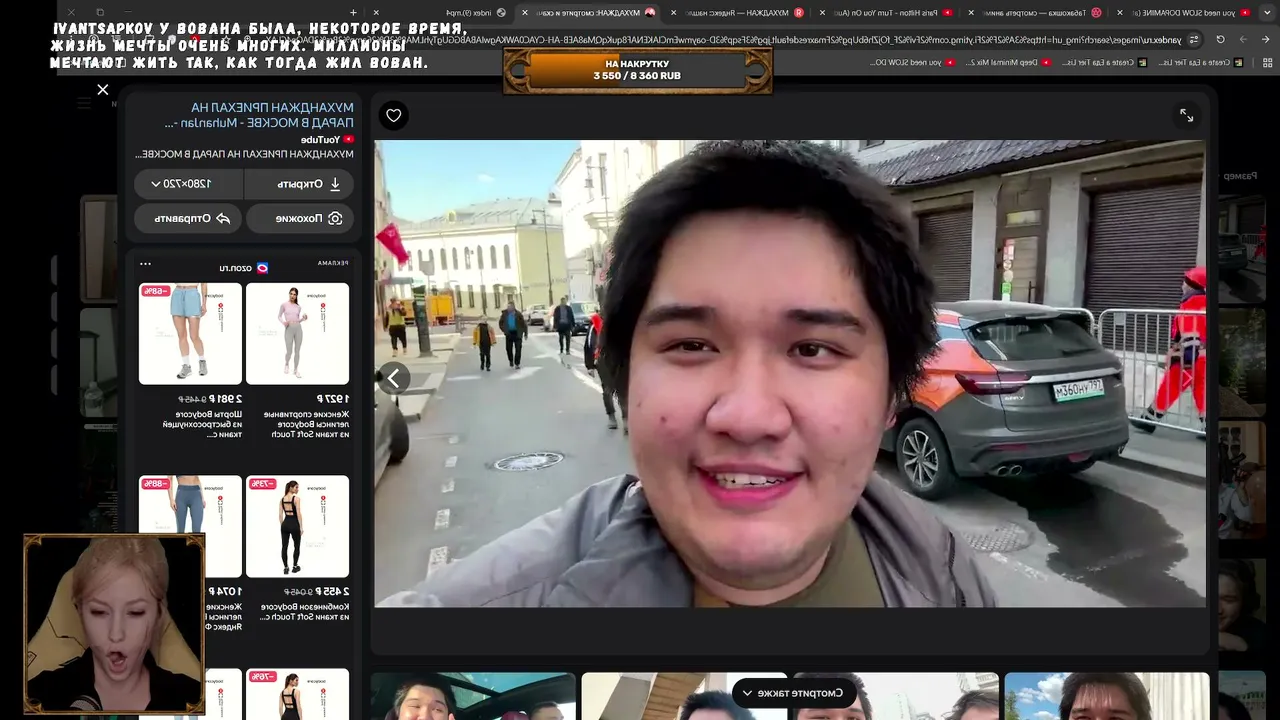Image resolution: width=1280 pixels, height=720 pixels.
Task: Open the first related thumbnail under Смотрите также
Action: (x=473, y=696)
